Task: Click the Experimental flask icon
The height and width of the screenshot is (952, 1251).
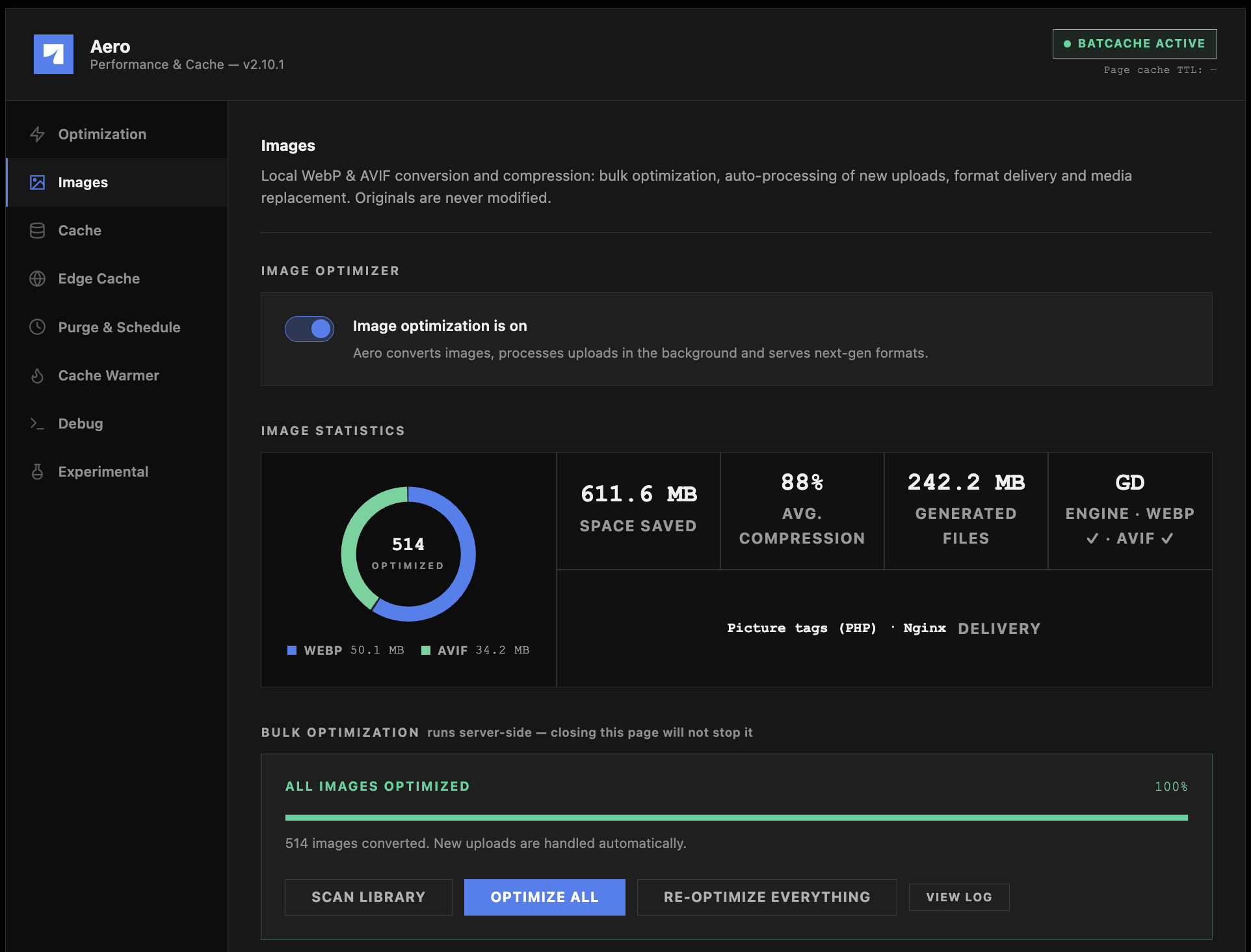Action: [38, 471]
